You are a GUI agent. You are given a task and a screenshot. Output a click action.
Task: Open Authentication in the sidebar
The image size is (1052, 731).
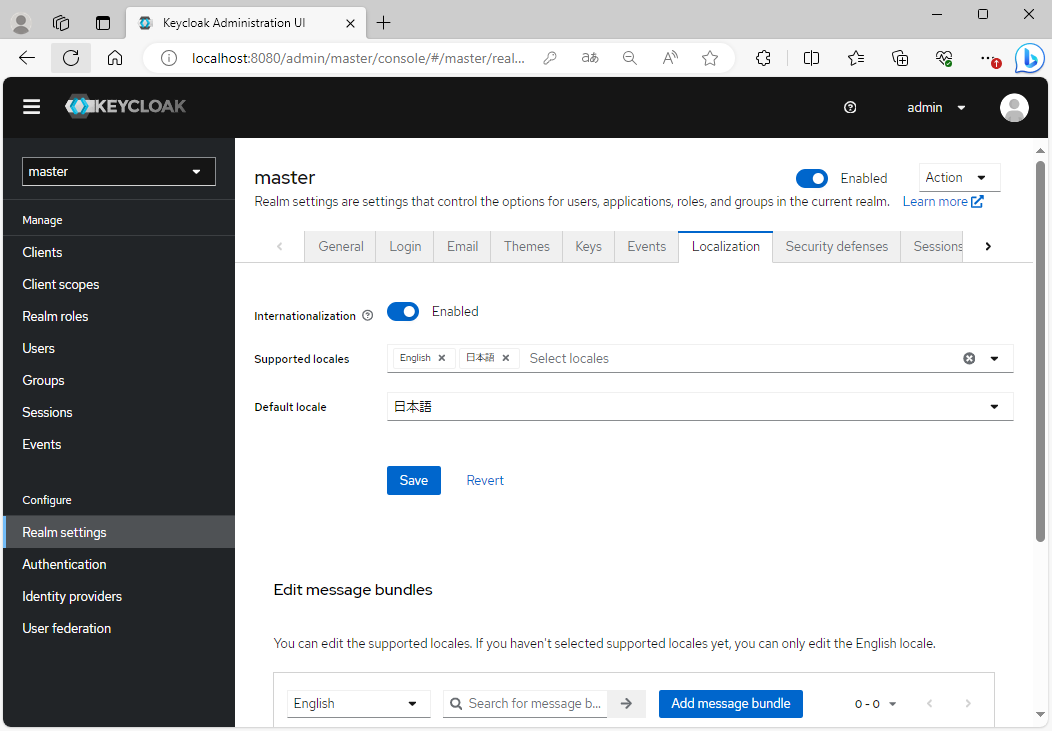[119, 565]
